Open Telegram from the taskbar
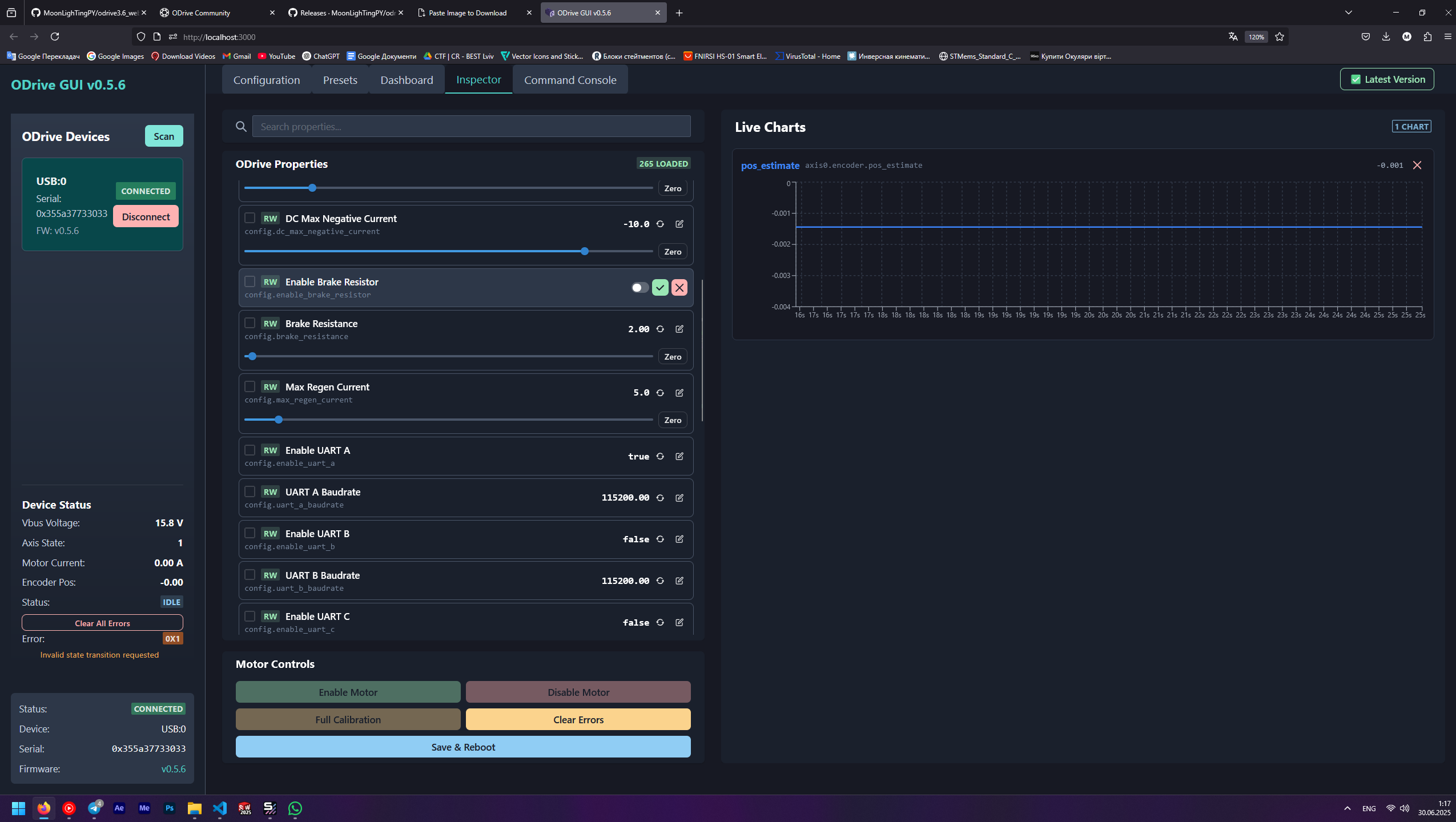 [94, 808]
